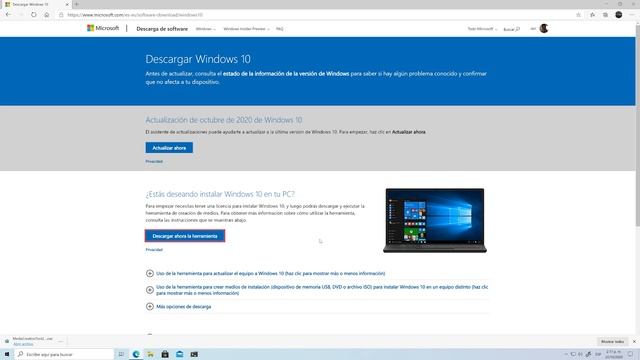Click the volume icon in the system tray
This screenshot has height=360, width=640.
580,354
